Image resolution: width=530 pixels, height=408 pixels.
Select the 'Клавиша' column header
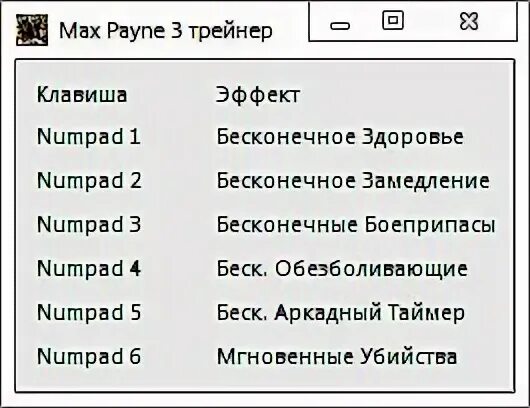(x=82, y=94)
